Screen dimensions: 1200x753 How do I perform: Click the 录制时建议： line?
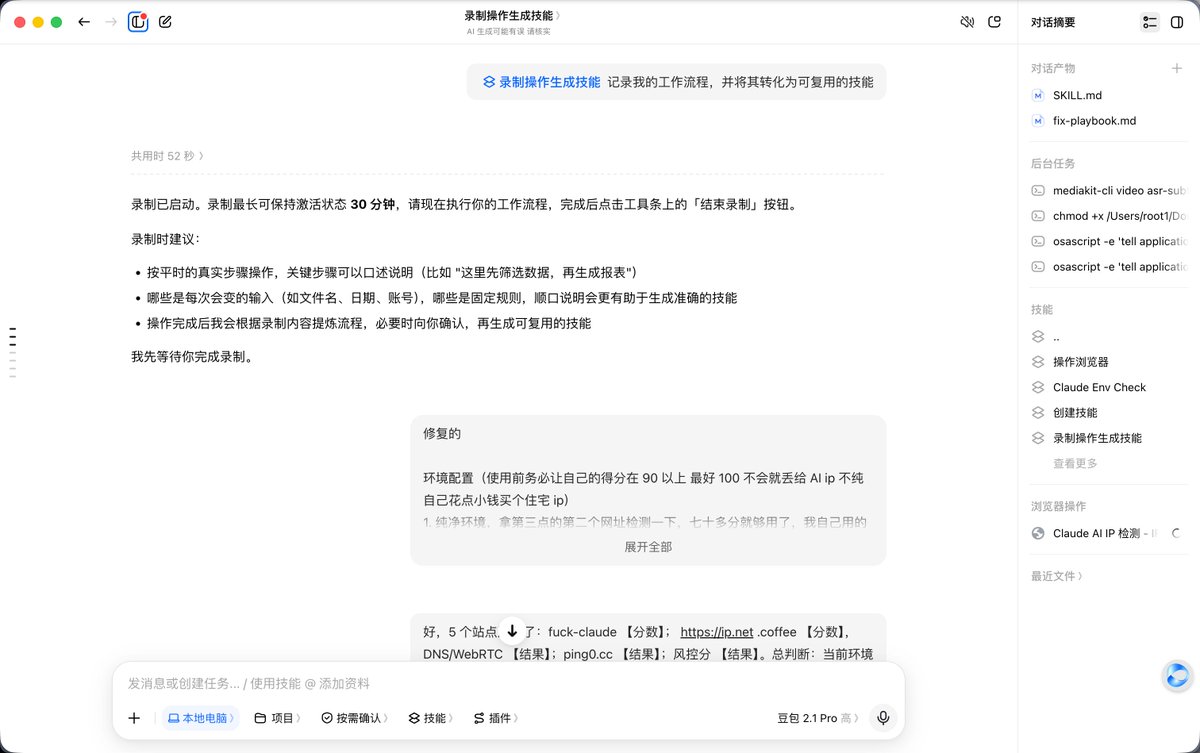[165, 240]
